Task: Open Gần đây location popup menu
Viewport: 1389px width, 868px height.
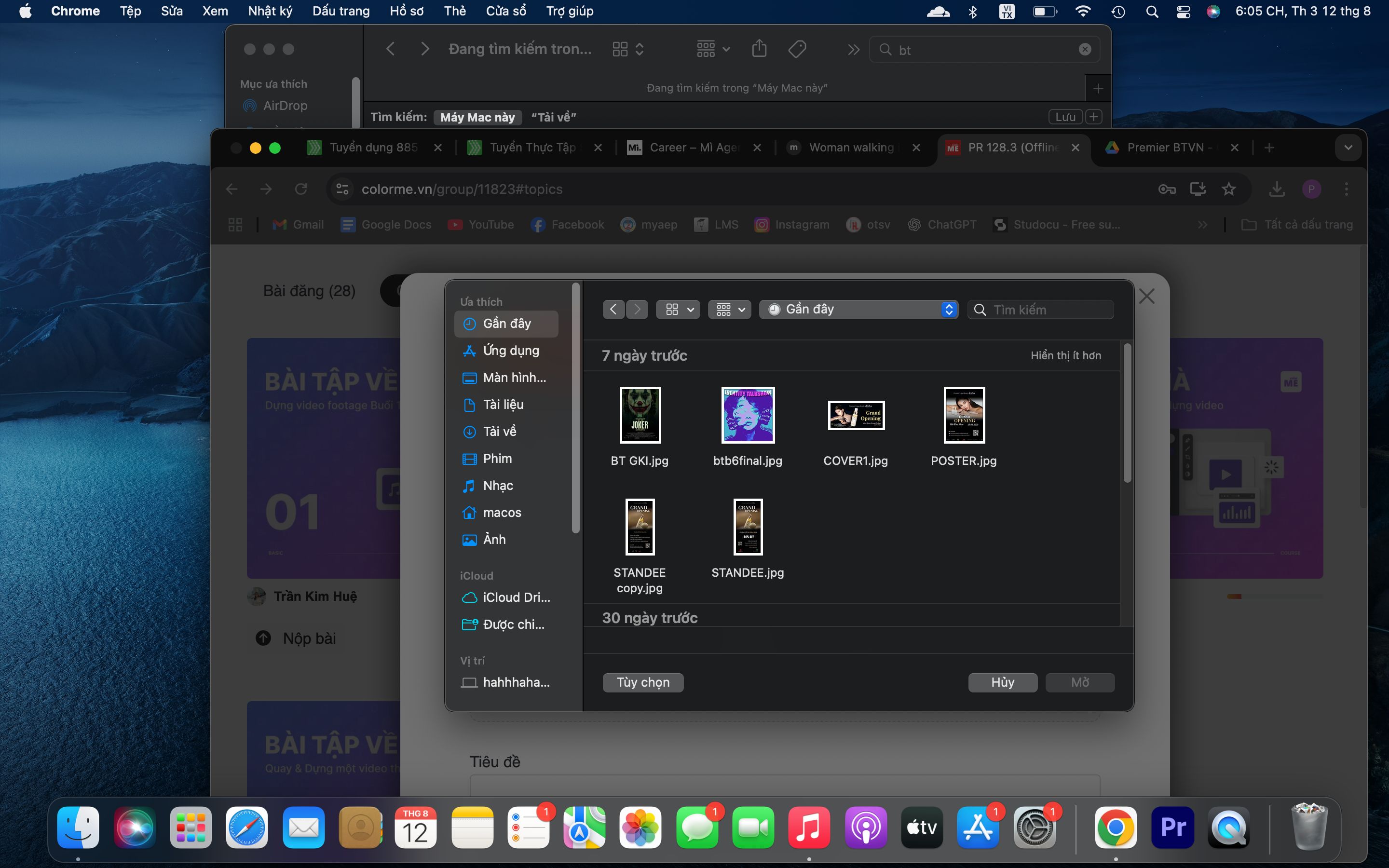Action: point(858,310)
